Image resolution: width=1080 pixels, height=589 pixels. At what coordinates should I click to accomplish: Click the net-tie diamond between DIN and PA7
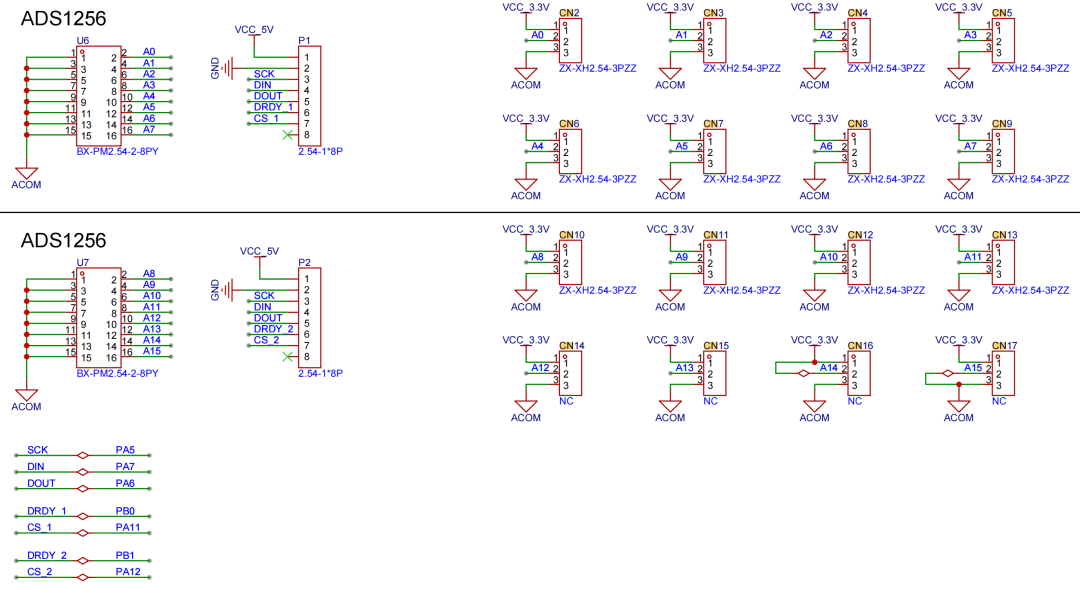(83, 472)
